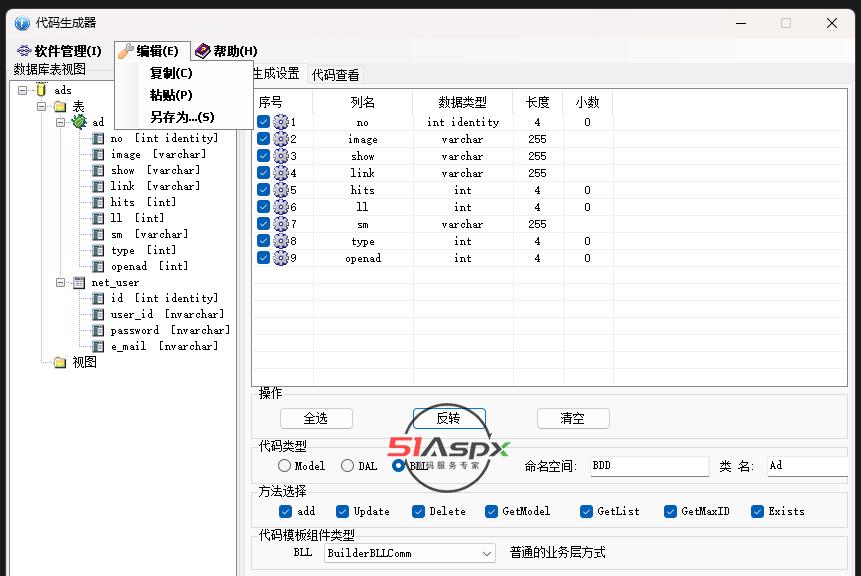861x576 pixels.
Task: Click the 数据类型 column header
Action: point(462,102)
